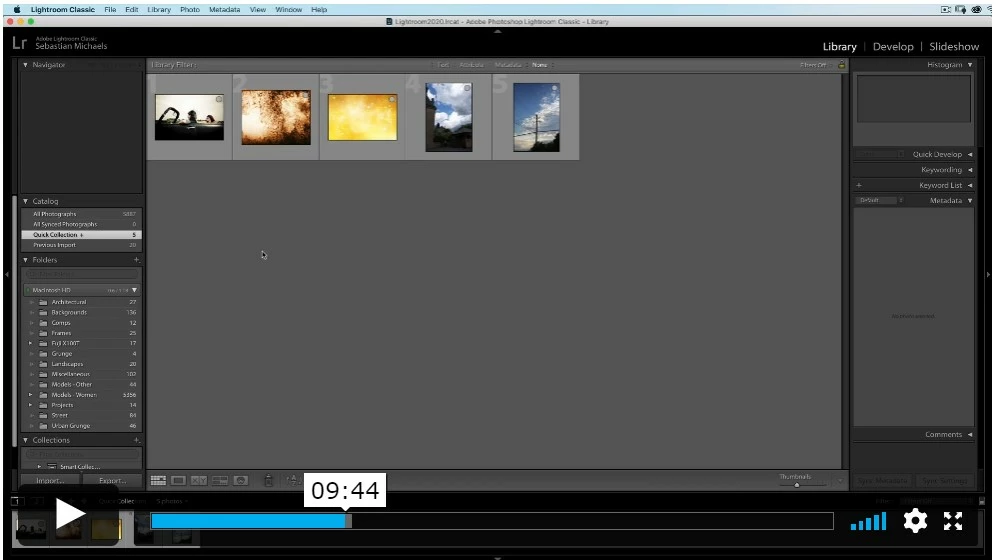
Task: Select Previous Import in Catalog
Action: tap(81, 245)
